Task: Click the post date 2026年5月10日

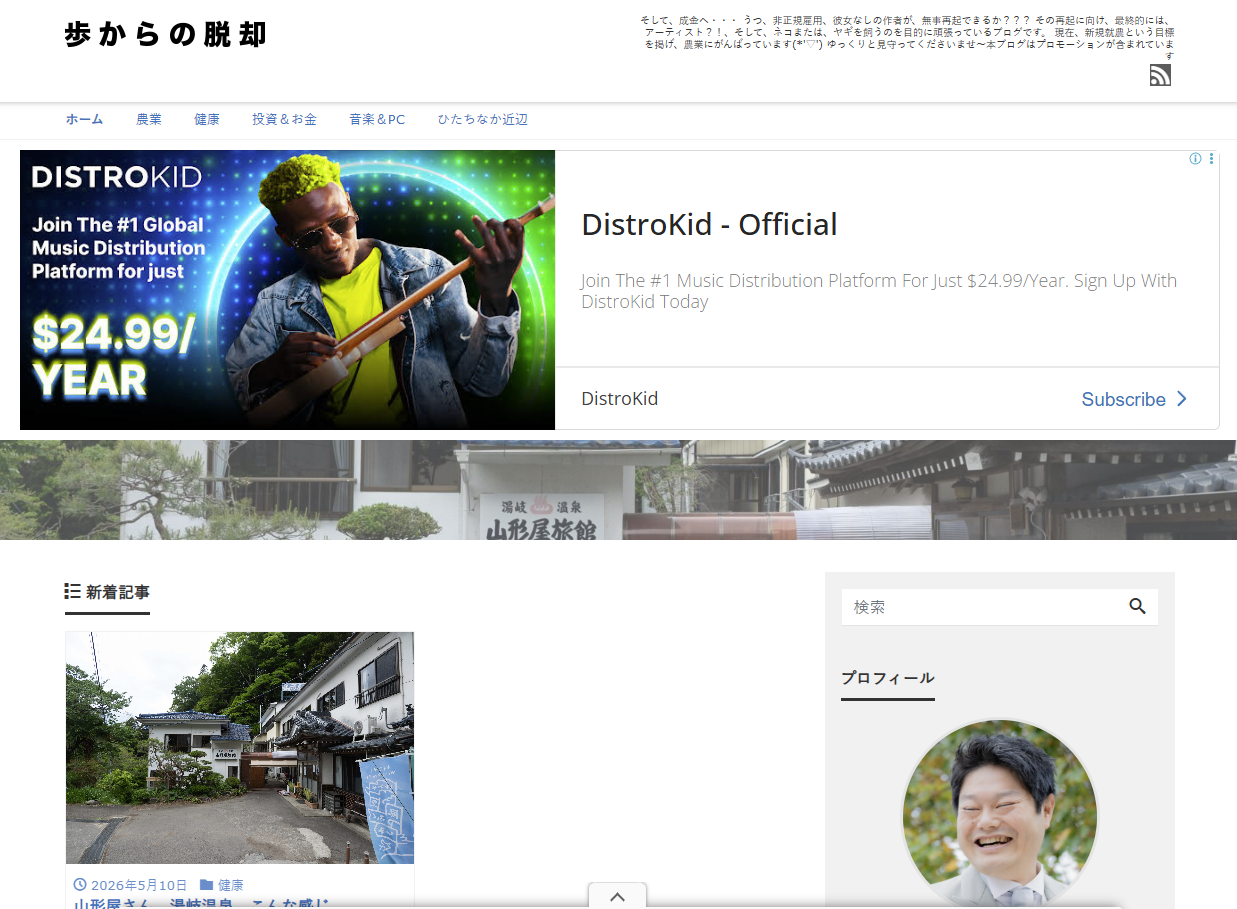Action: click(x=139, y=885)
